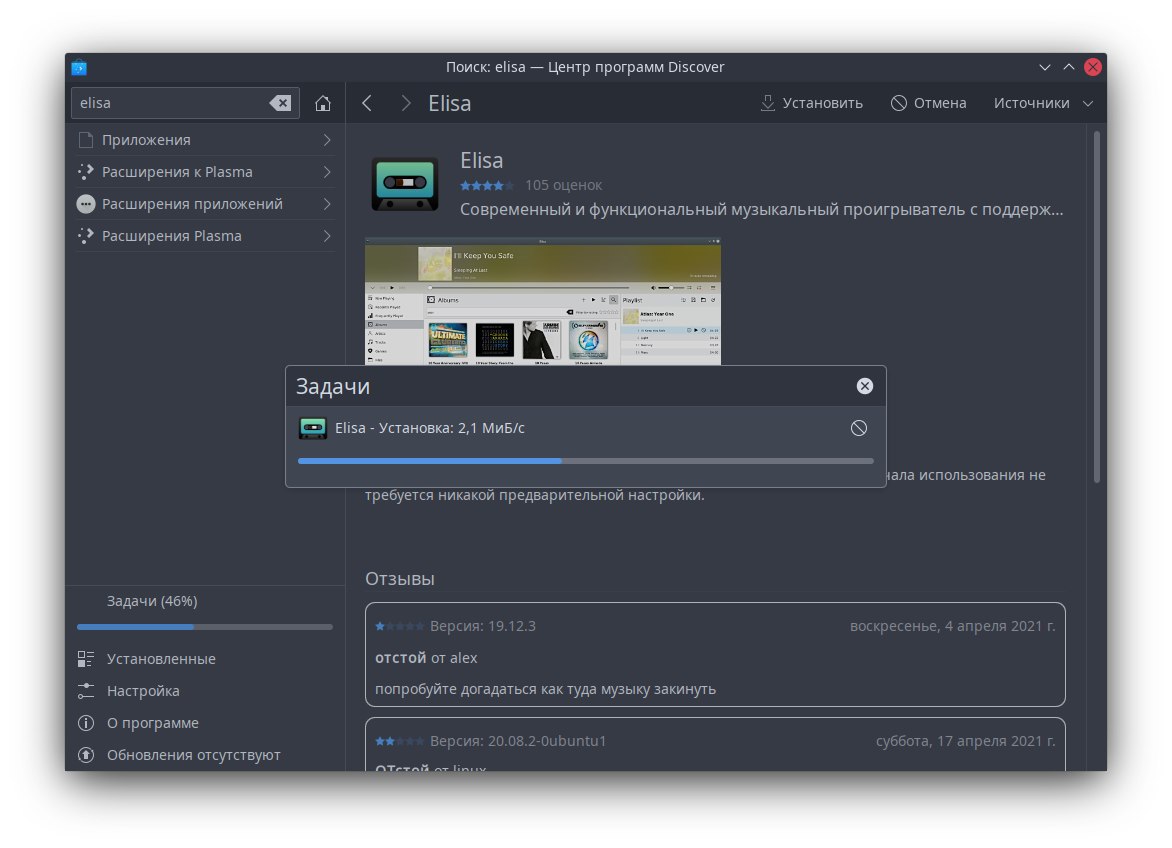Open Настройка section

click(205, 691)
